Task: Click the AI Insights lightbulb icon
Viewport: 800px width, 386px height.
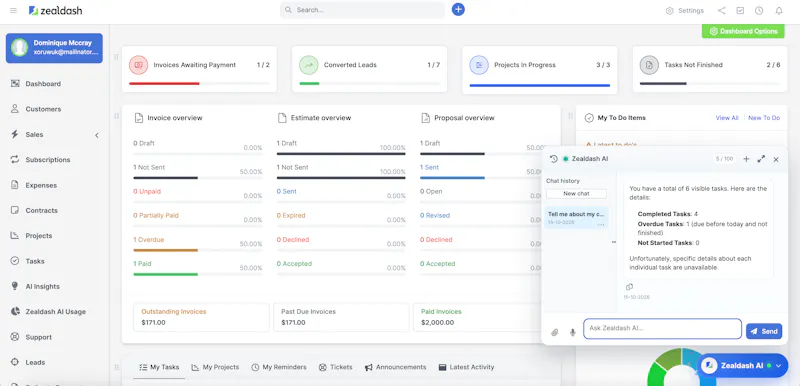Action: click(15, 286)
